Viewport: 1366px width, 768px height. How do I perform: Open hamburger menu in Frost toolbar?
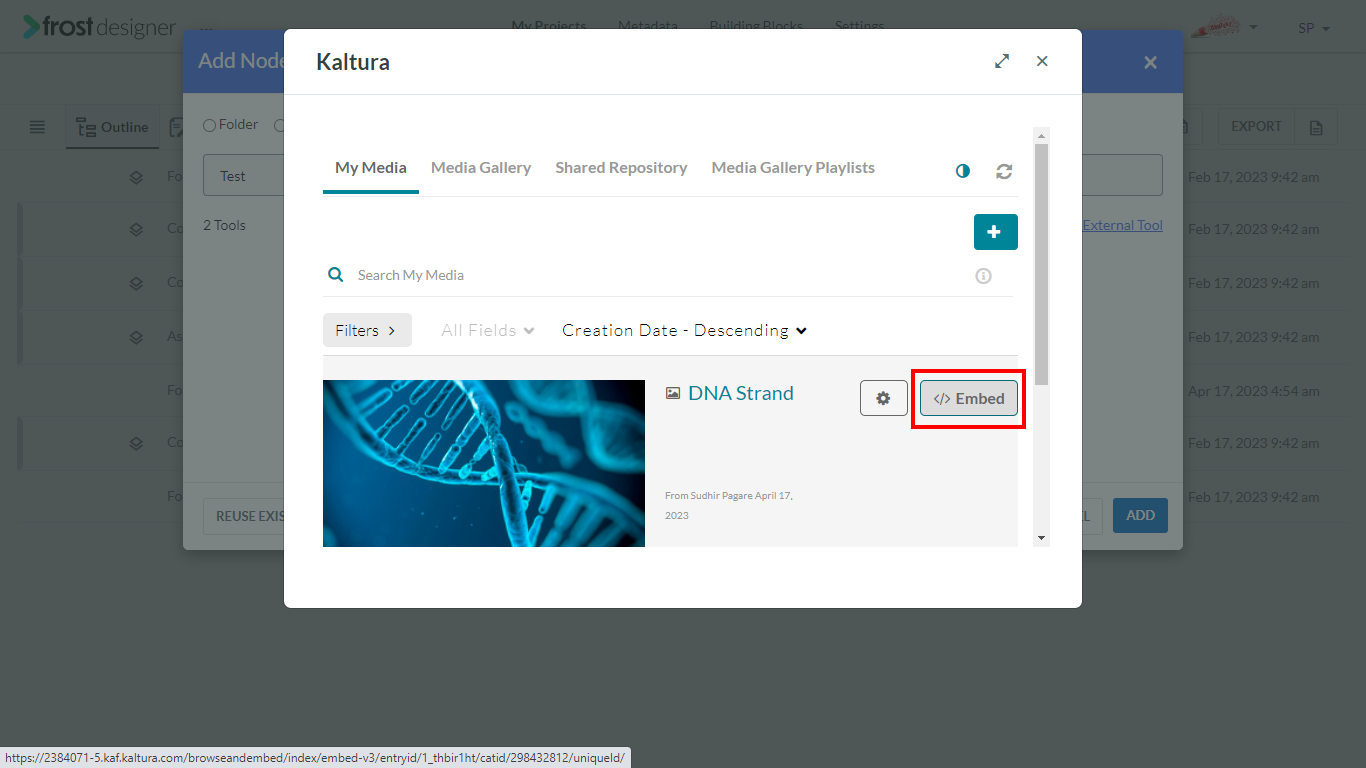pos(37,127)
